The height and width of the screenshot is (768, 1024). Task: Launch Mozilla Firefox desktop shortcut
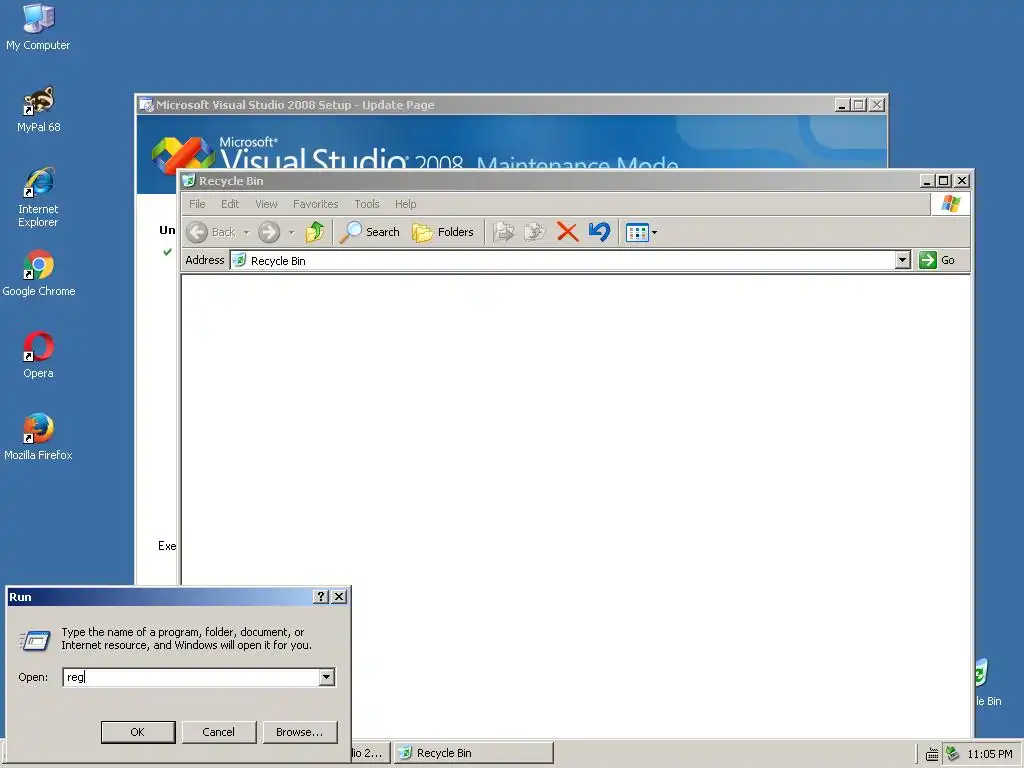(x=38, y=437)
